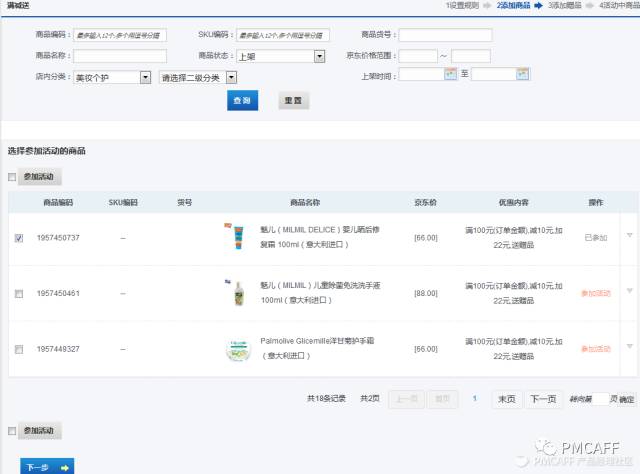Select page number 1 in pagination
Image resolution: width=640 pixels, height=474 pixels.
pos(475,398)
